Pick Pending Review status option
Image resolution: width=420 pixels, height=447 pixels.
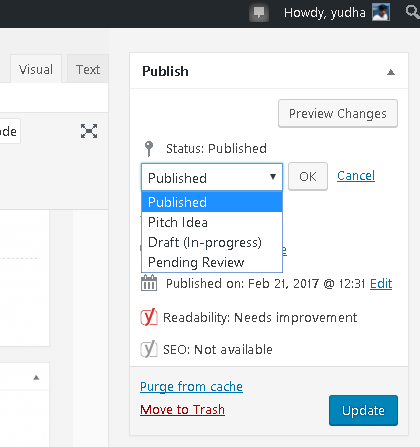click(x=212, y=262)
